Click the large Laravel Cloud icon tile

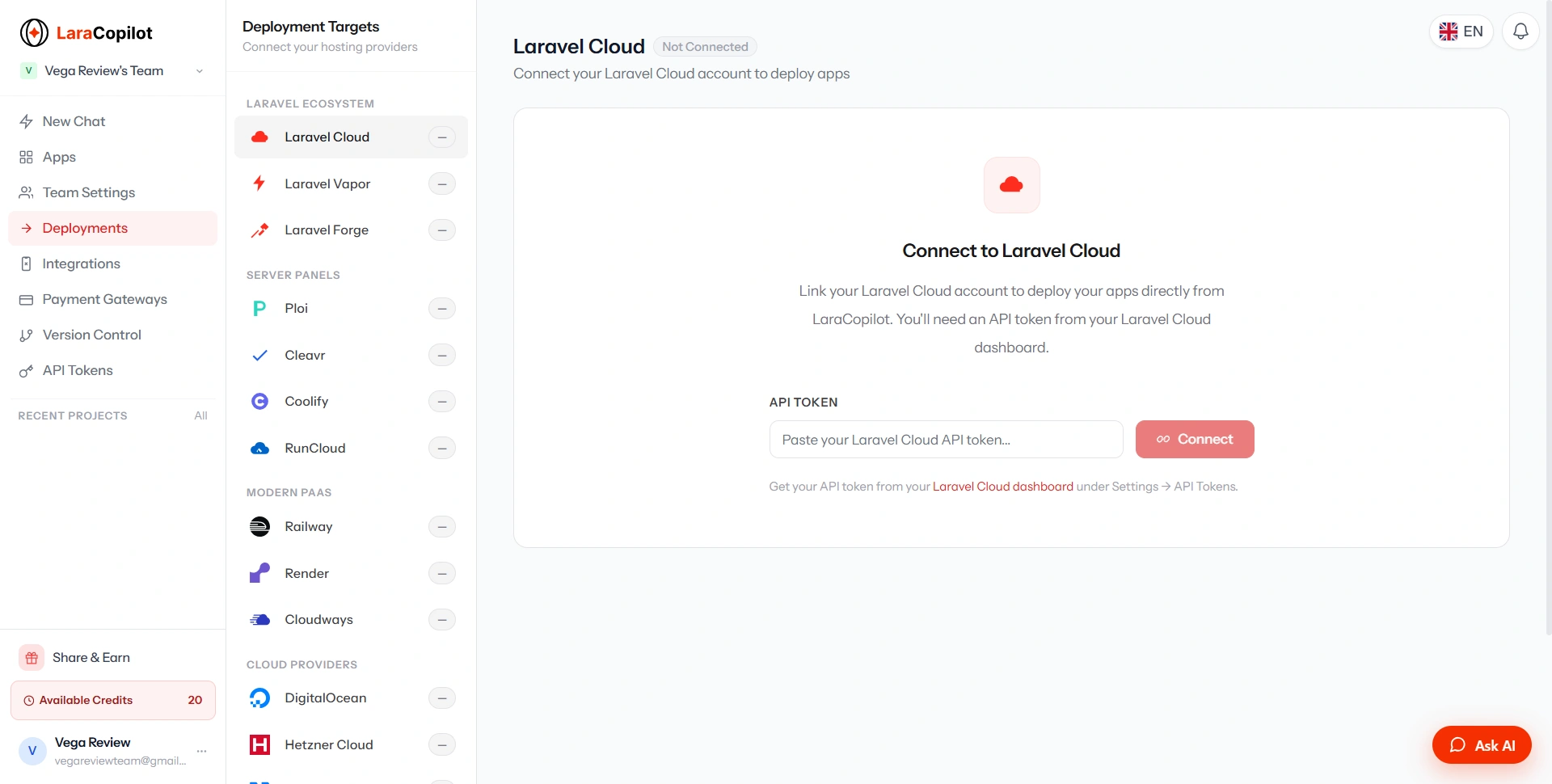1011,185
